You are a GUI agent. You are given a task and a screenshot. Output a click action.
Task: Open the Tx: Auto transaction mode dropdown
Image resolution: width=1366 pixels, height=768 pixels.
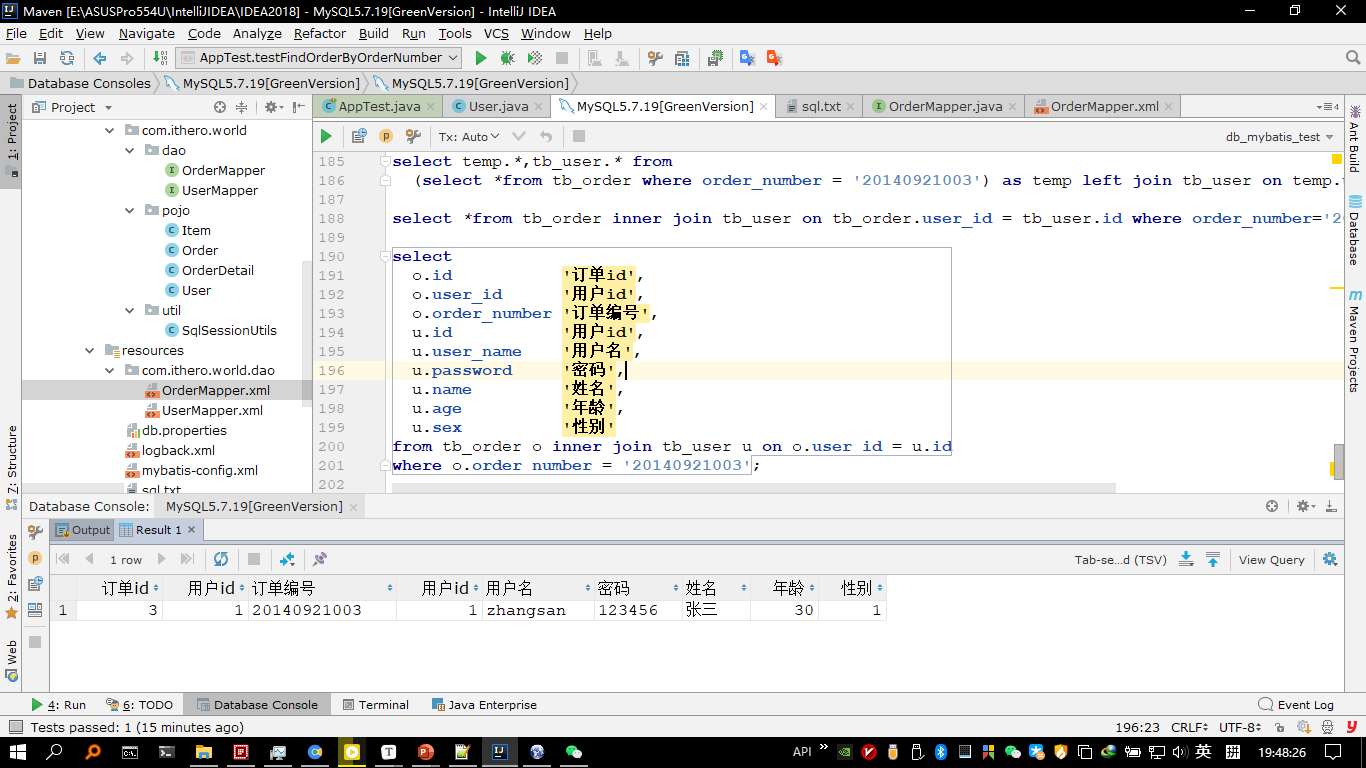coord(469,136)
